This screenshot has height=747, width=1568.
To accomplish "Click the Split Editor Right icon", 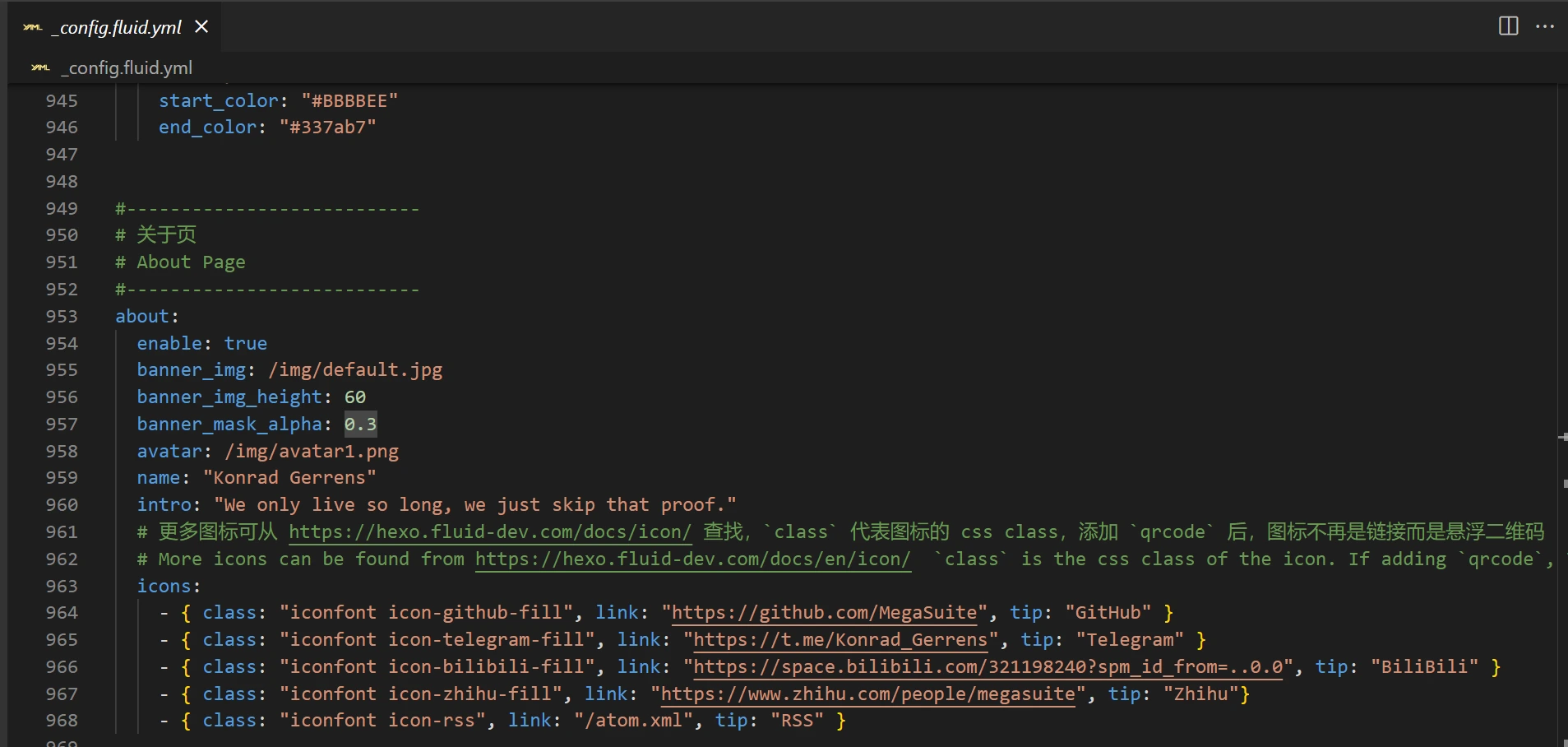I will tap(1508, 26).
